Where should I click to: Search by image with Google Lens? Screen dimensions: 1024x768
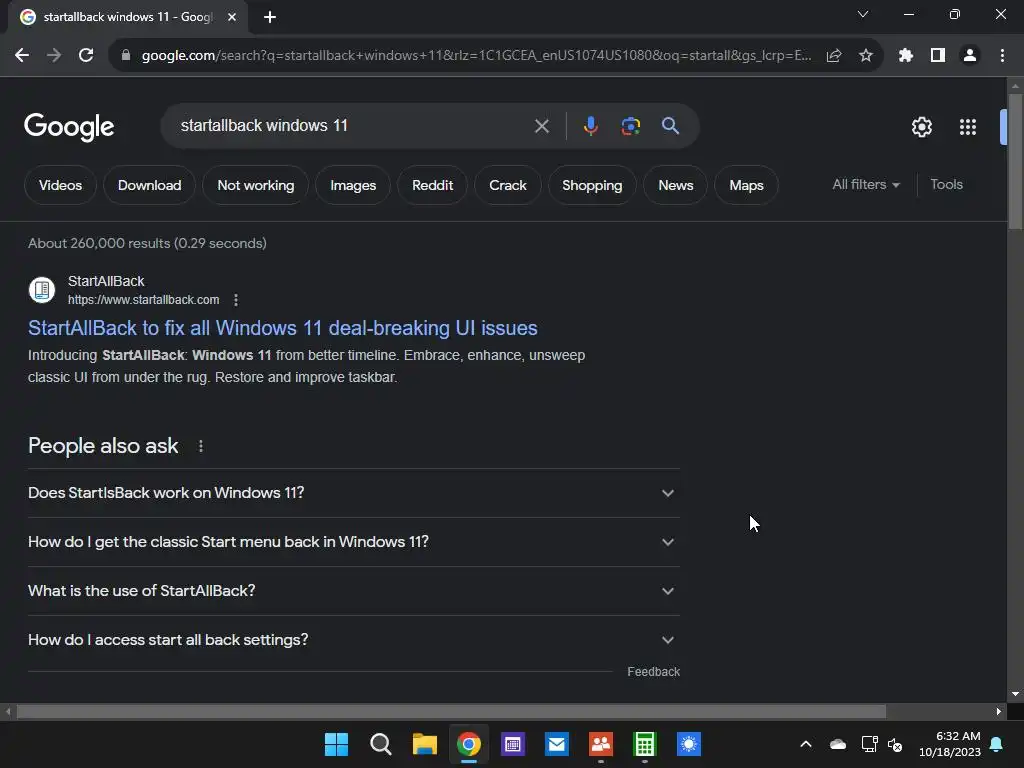click(630, 126)
